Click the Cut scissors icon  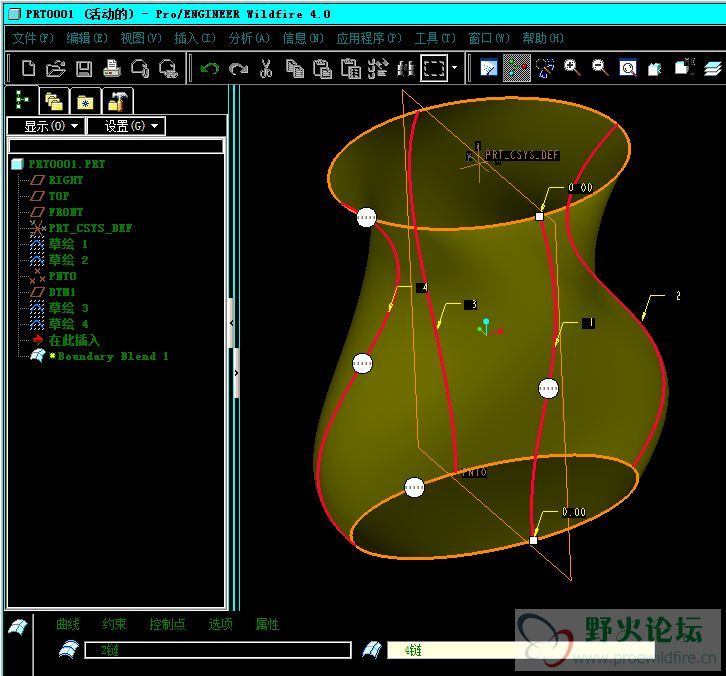point(266,69)
